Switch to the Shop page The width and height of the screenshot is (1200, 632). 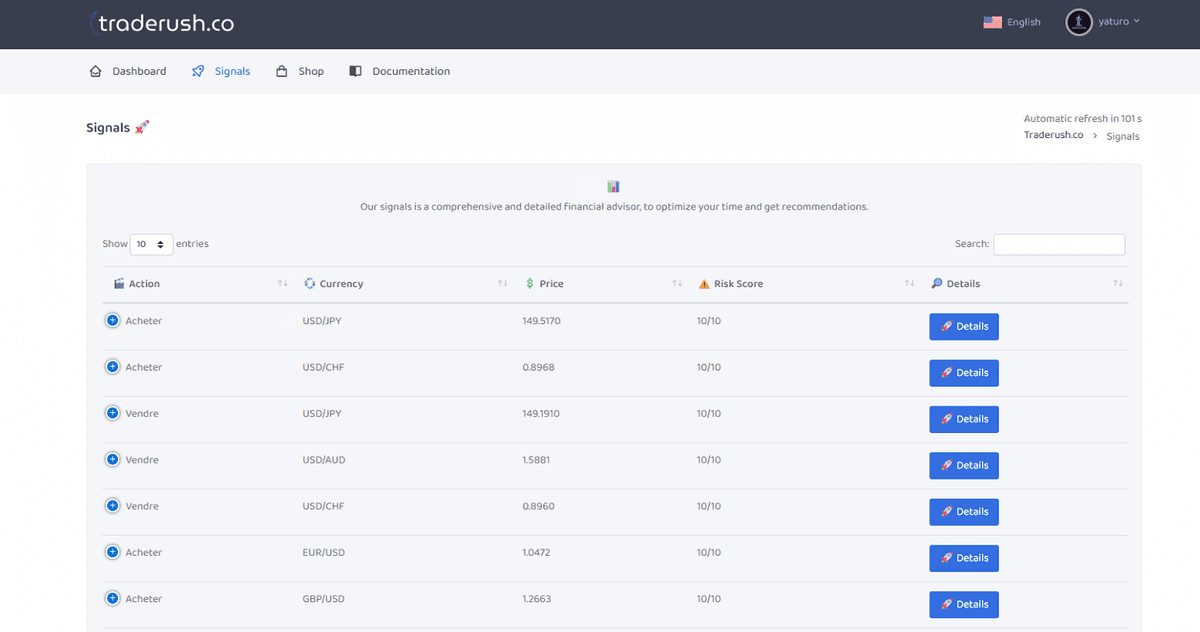300,71
